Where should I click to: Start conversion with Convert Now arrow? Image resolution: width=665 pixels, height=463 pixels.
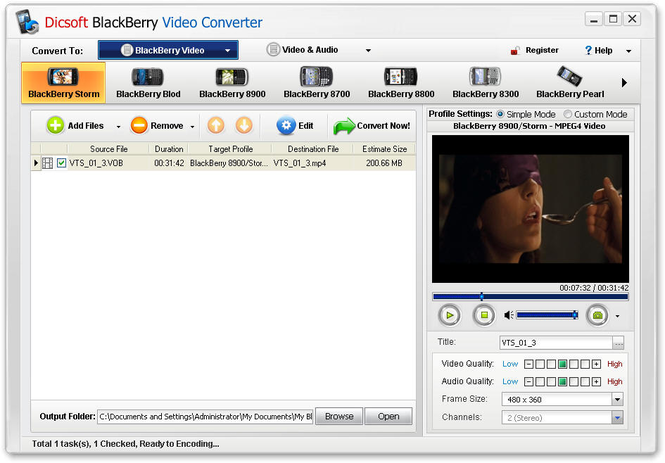344,126
